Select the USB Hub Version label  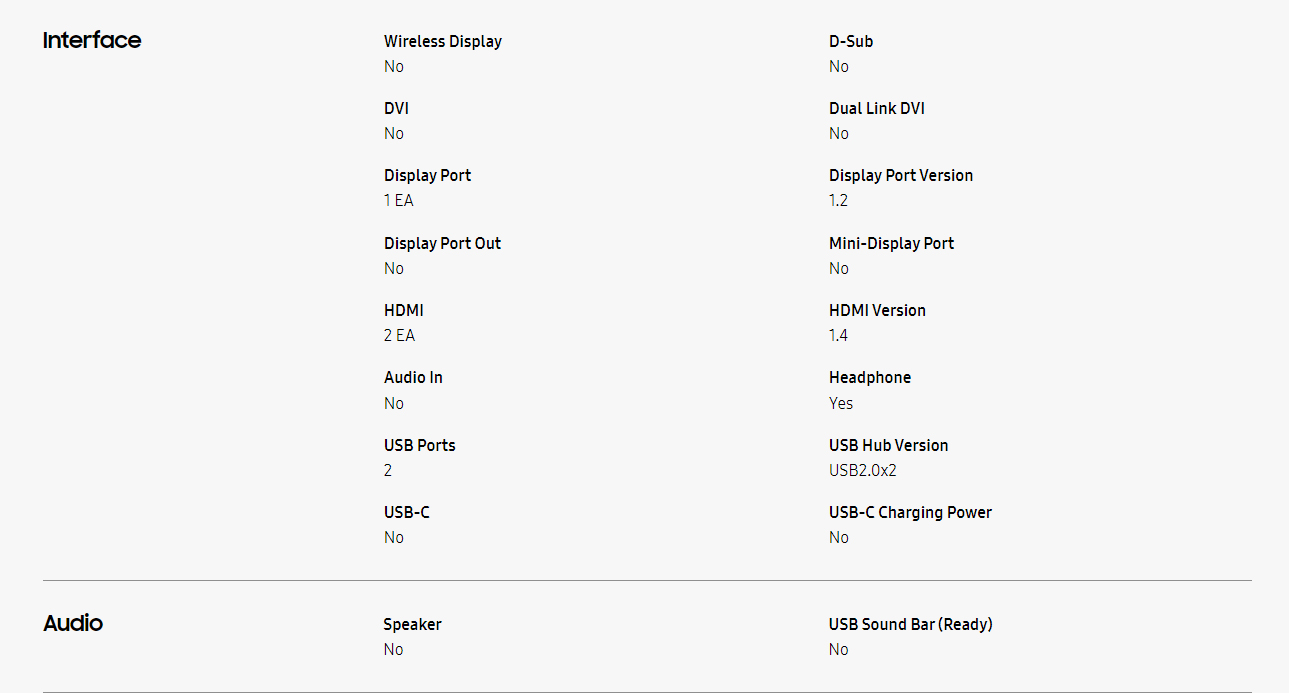[x=889, y=445]
